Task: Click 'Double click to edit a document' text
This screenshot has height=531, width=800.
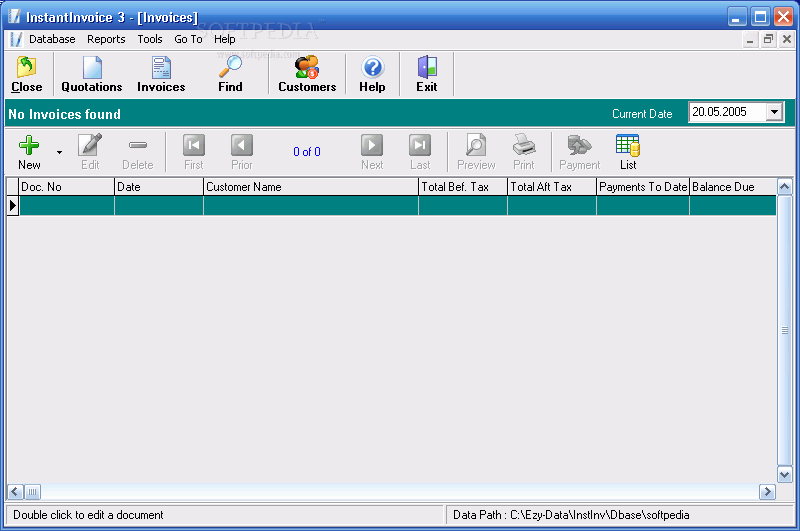Action: point(88,515)
